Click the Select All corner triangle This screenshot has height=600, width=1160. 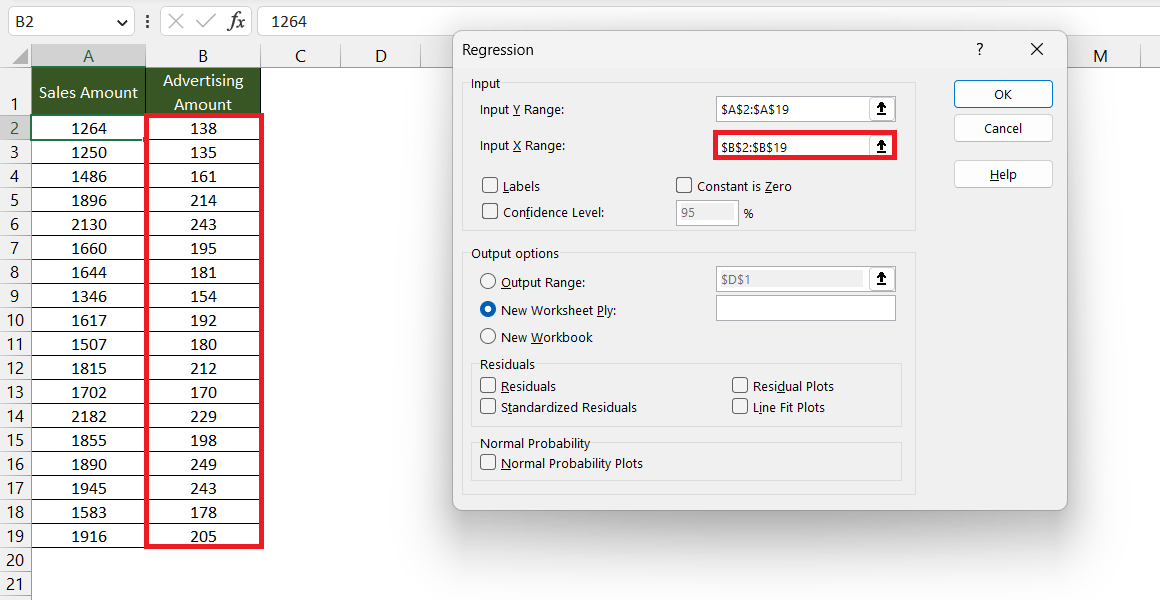tap(20, 56)
